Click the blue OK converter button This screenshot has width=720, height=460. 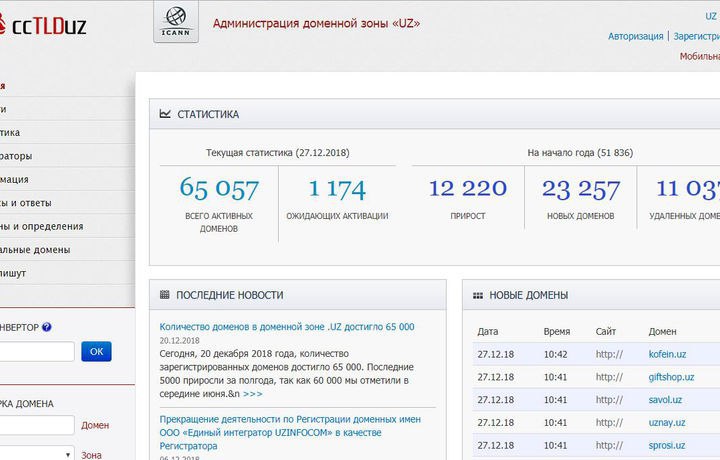[x=96, y=352]
